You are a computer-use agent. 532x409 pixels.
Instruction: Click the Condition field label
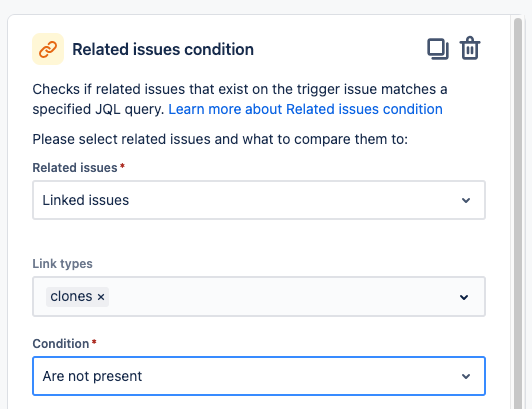61,344
